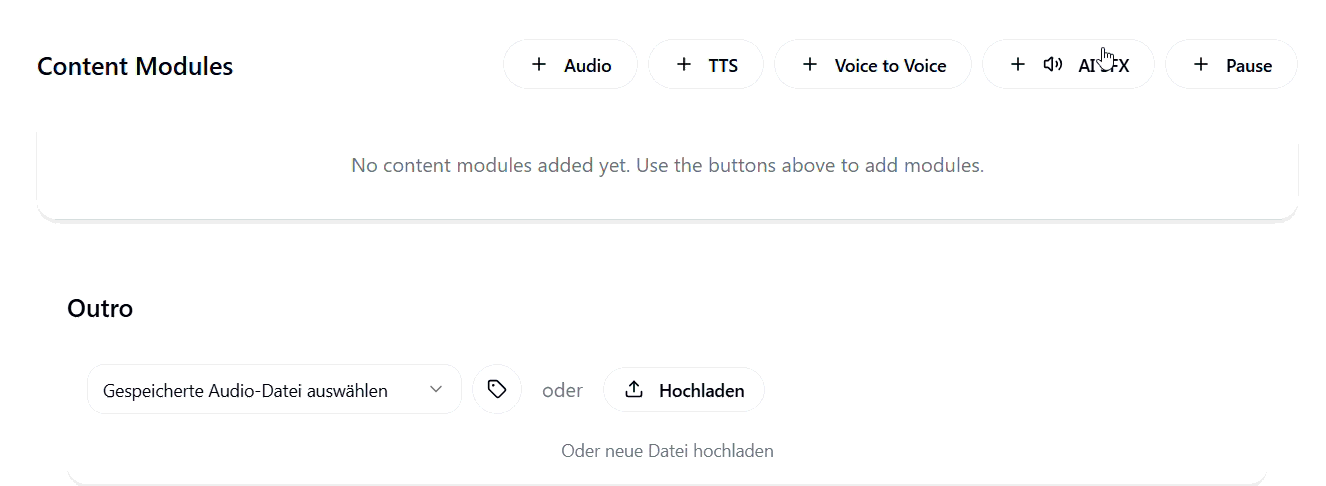Click the "No content modules added yet" message
Screen dimensions: 1326x486
667,165
